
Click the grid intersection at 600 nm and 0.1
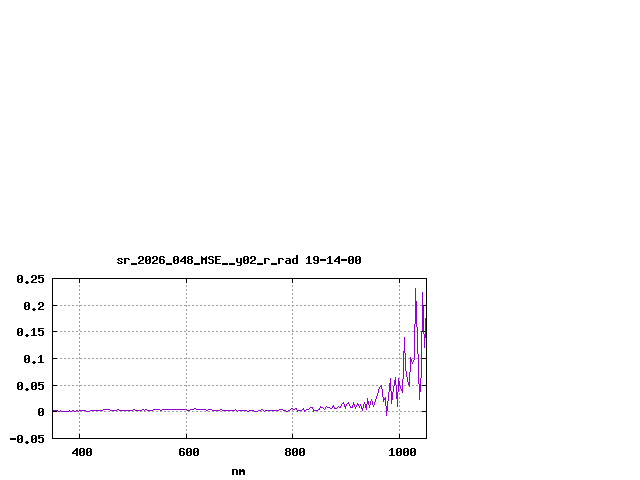click(186, 358)
